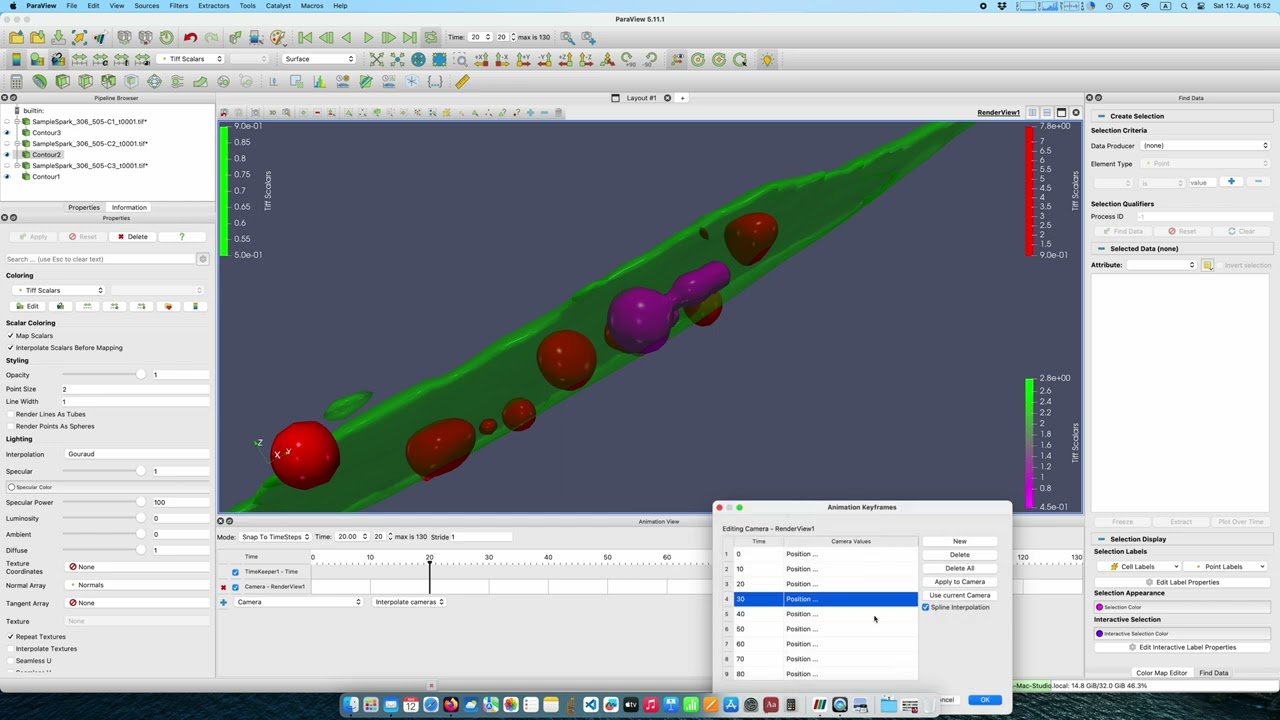Click the Threshold filter icon

108,81
